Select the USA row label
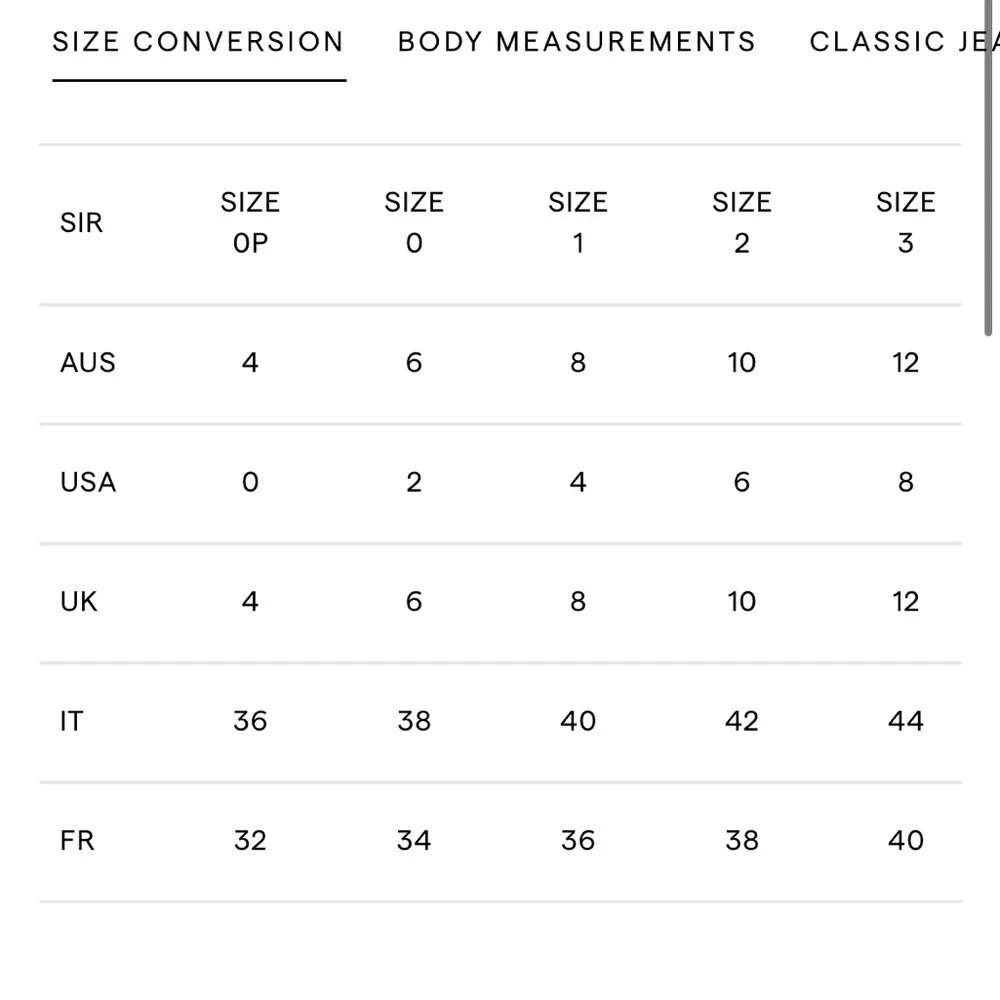The height and width of the screenshot is (1000, 1000). click(88, 482)
